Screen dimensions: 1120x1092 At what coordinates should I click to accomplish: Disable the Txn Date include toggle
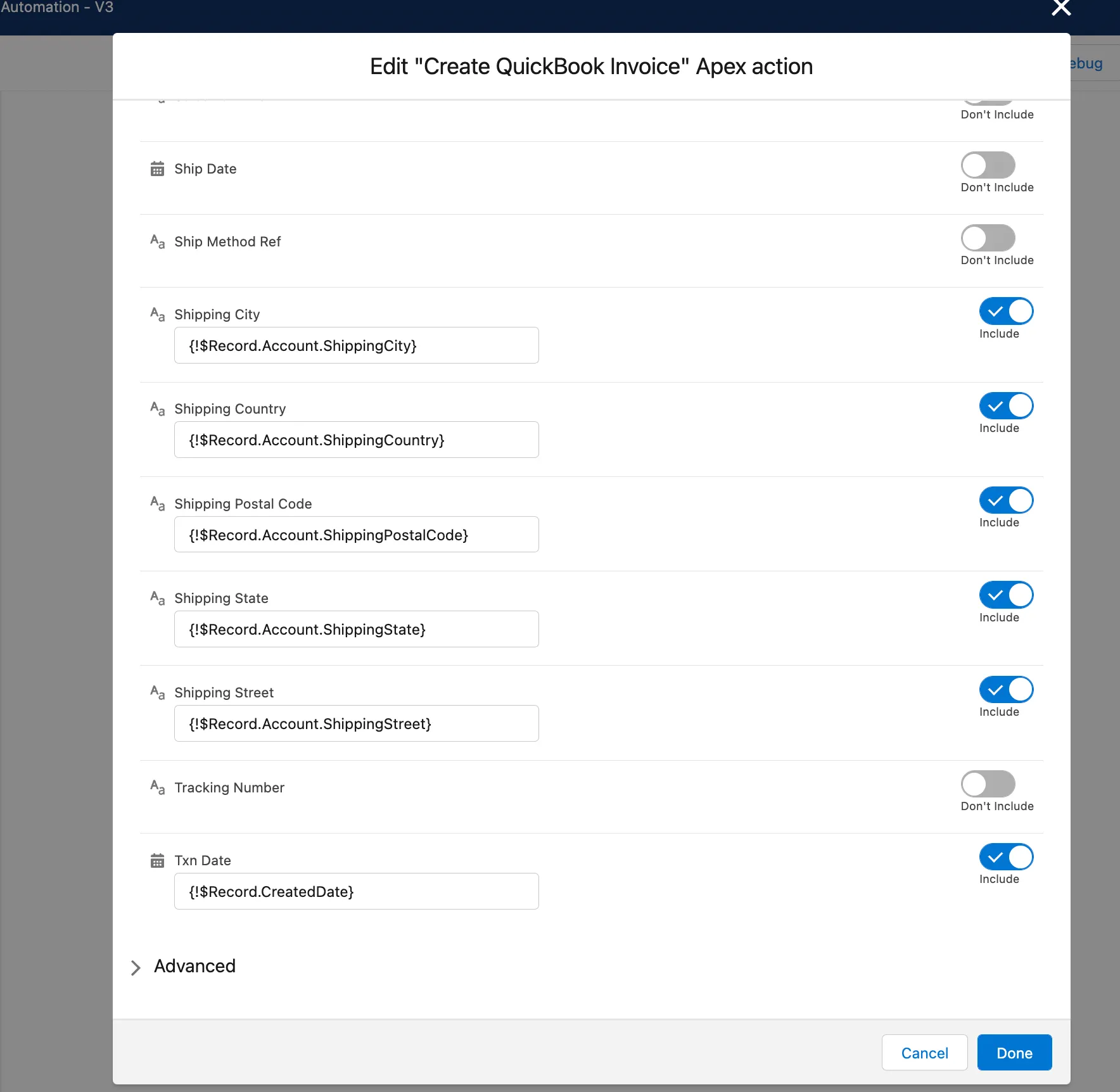click(x=1006, y=857)
